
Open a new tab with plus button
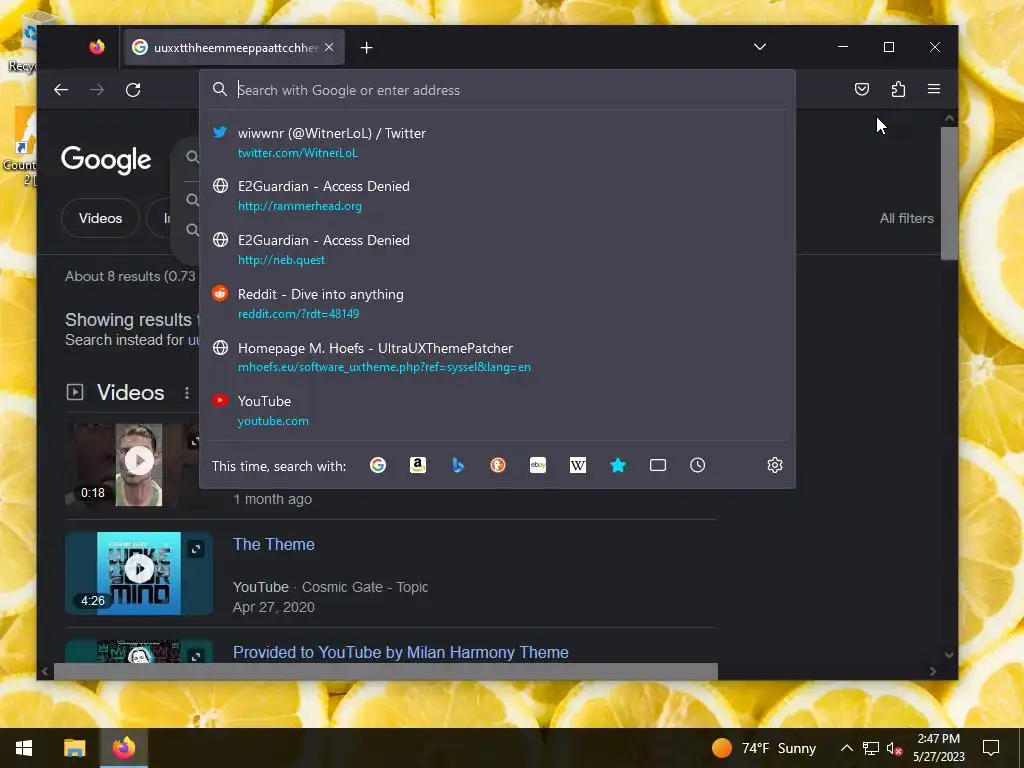point(366,48)
